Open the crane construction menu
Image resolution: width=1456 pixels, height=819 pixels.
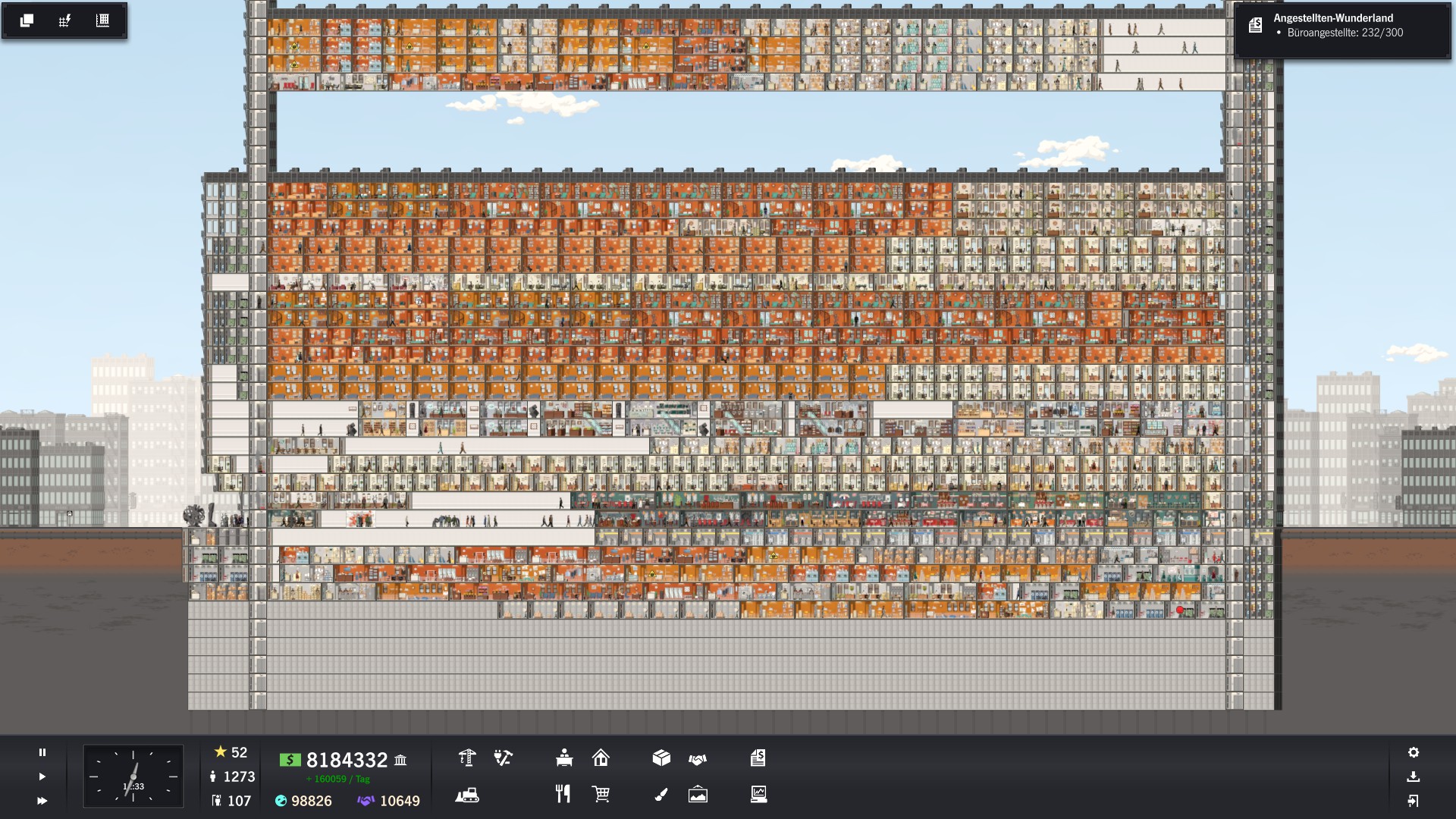click(x=467, y=758)
